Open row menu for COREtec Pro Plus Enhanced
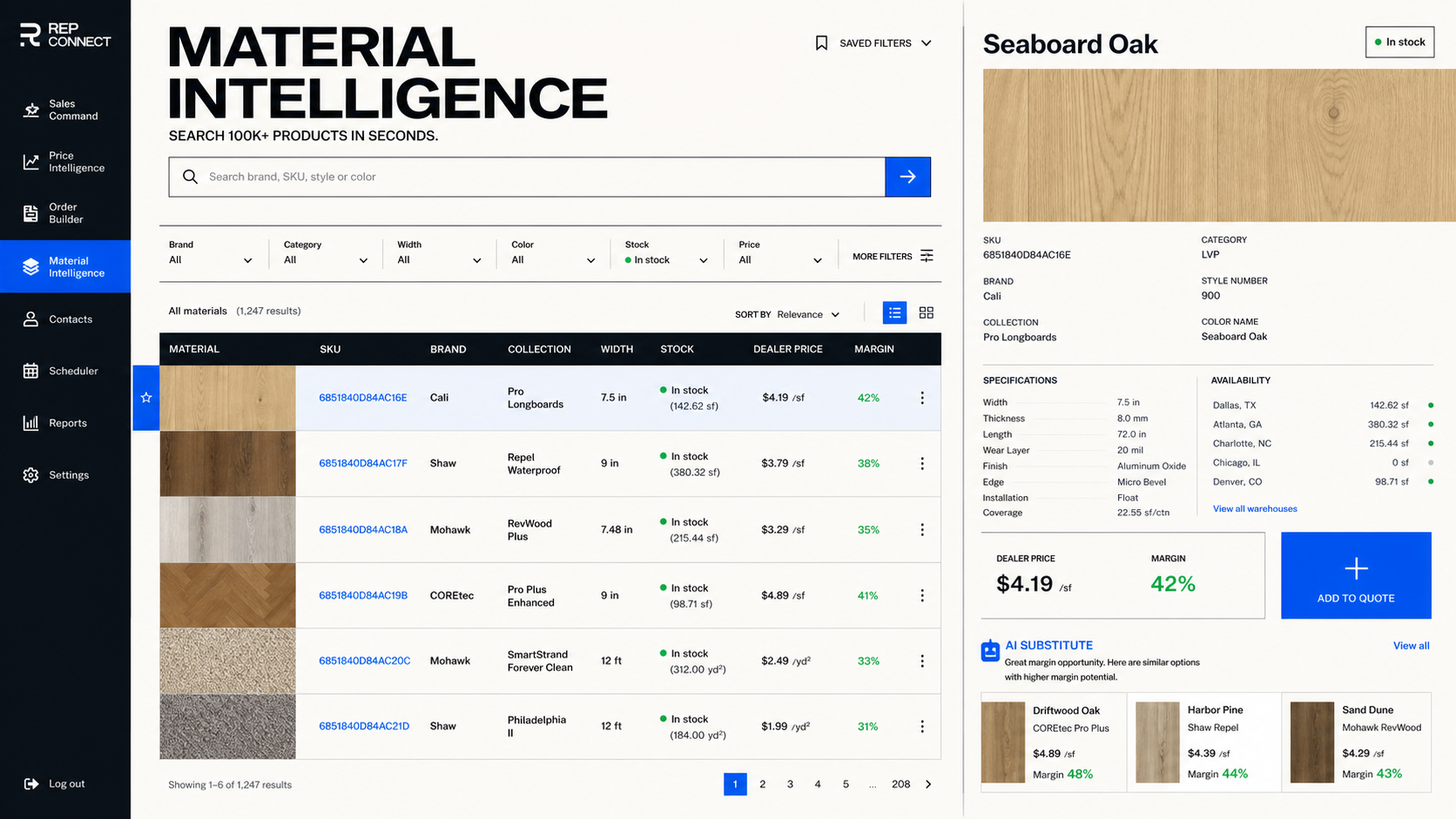Screen dimensions: 1456x819 (x=922, y=596)
